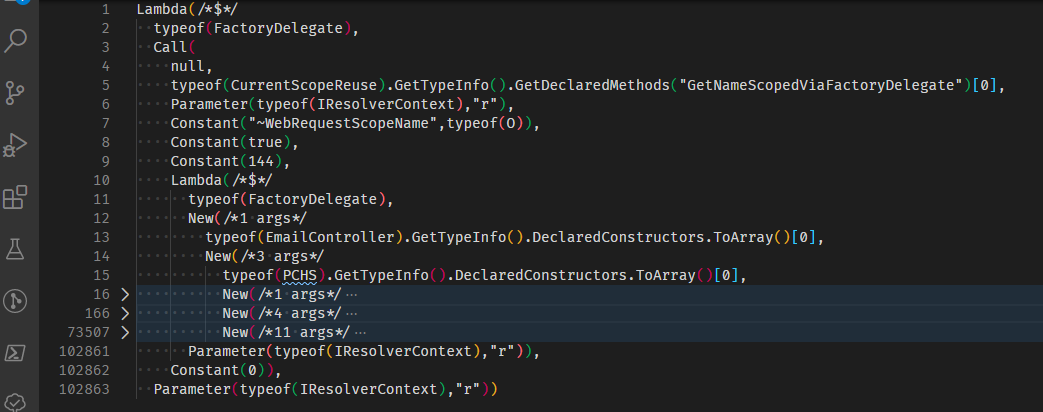
Task: Click the null argument on line 4
Action: click(x=188, y=66)
